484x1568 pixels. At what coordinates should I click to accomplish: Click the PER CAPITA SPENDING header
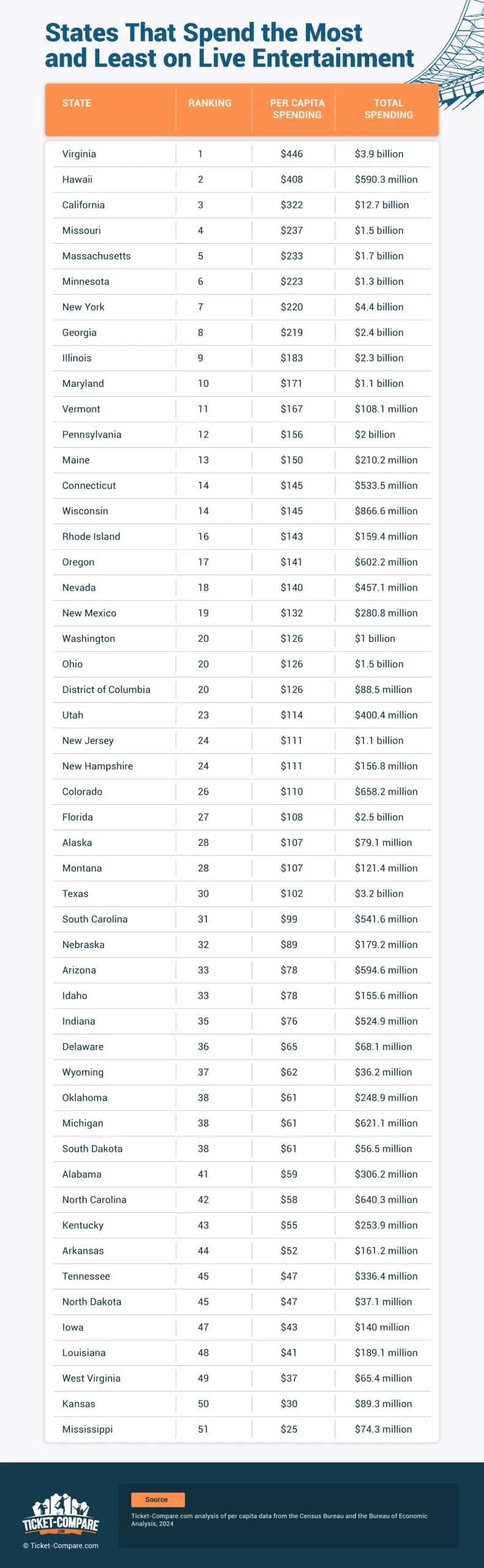point(297,109)
